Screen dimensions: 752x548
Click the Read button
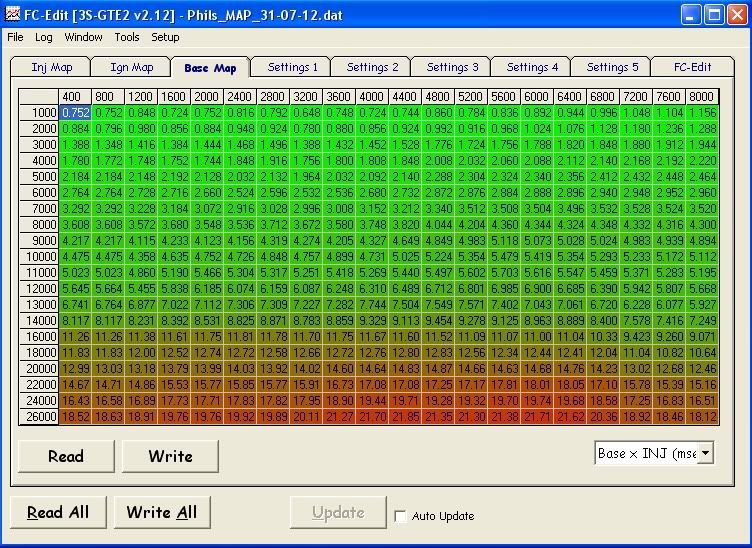coord(66,456)
